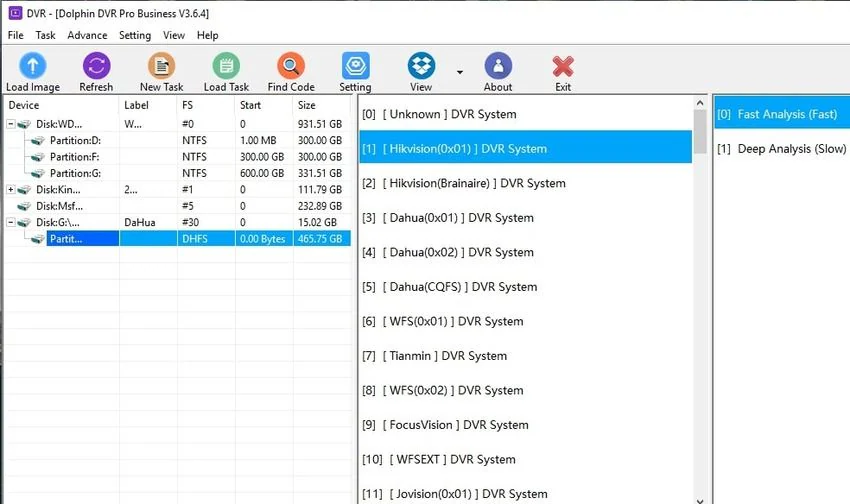850x504 pixels.
Task: Click the DVR list scrollbar thumb
Action: coord(700,131)
